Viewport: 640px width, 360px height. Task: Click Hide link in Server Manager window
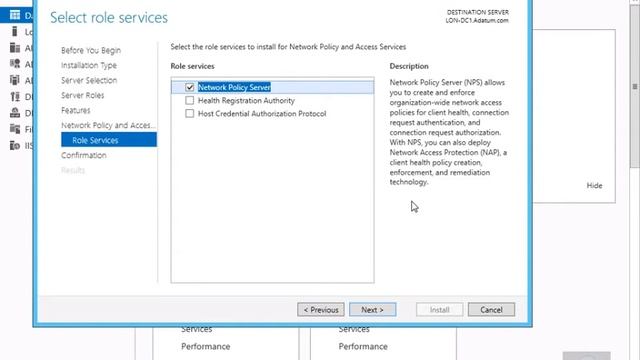[x=594, y=185]
